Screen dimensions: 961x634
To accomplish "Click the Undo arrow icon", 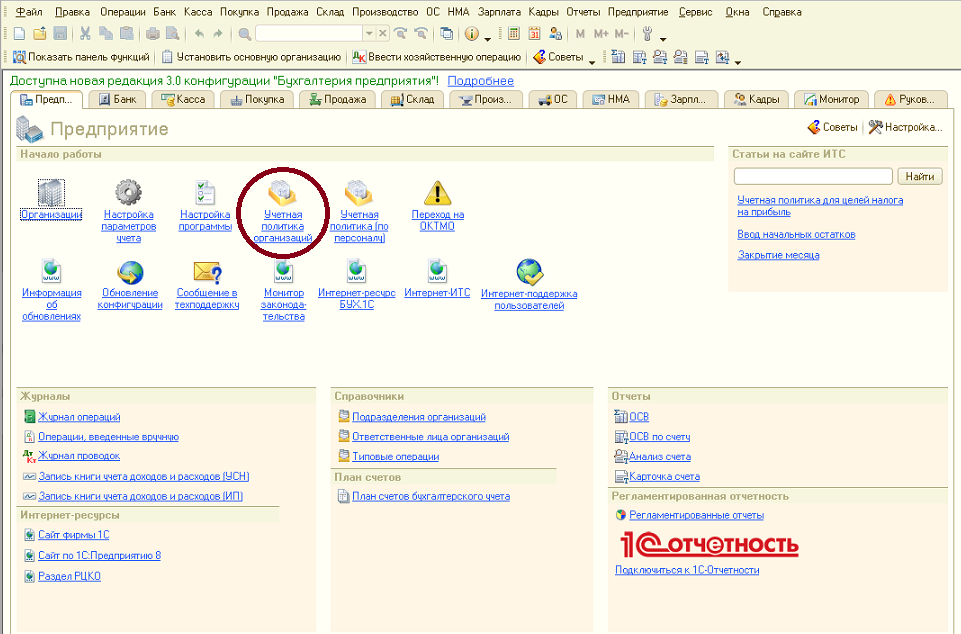I will 199,34.
